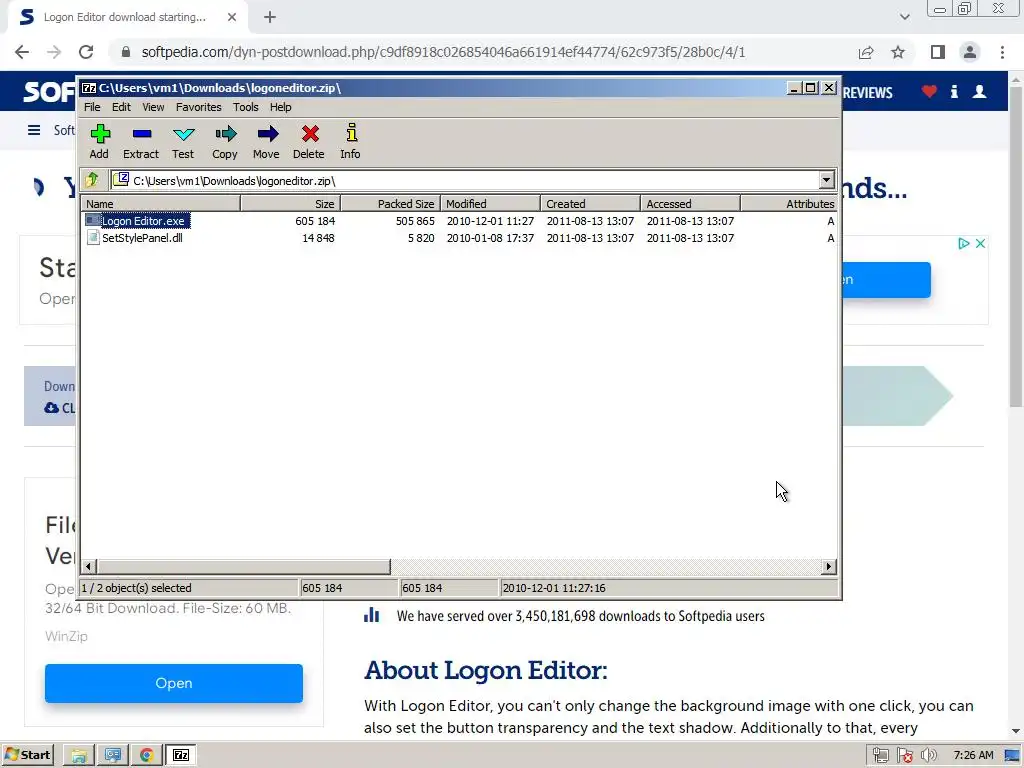
Task: Click the REVIEWS link on Softpedia
Action: (x=867, y=93)
